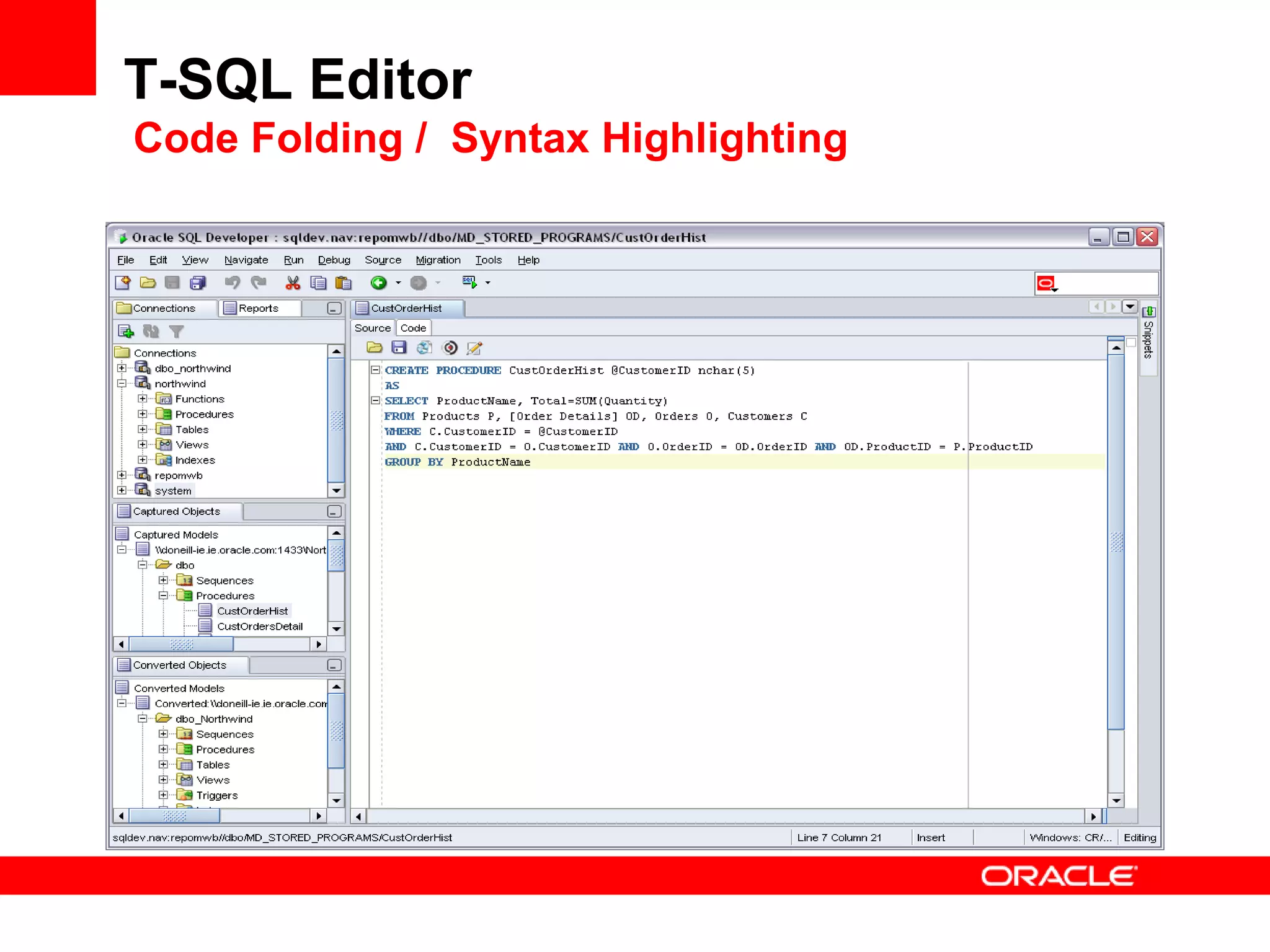The height and width of the screenshot is (952, 1270).
Task: Open the Reports tab
Action: pyautogui.click(x=258, y=308)
